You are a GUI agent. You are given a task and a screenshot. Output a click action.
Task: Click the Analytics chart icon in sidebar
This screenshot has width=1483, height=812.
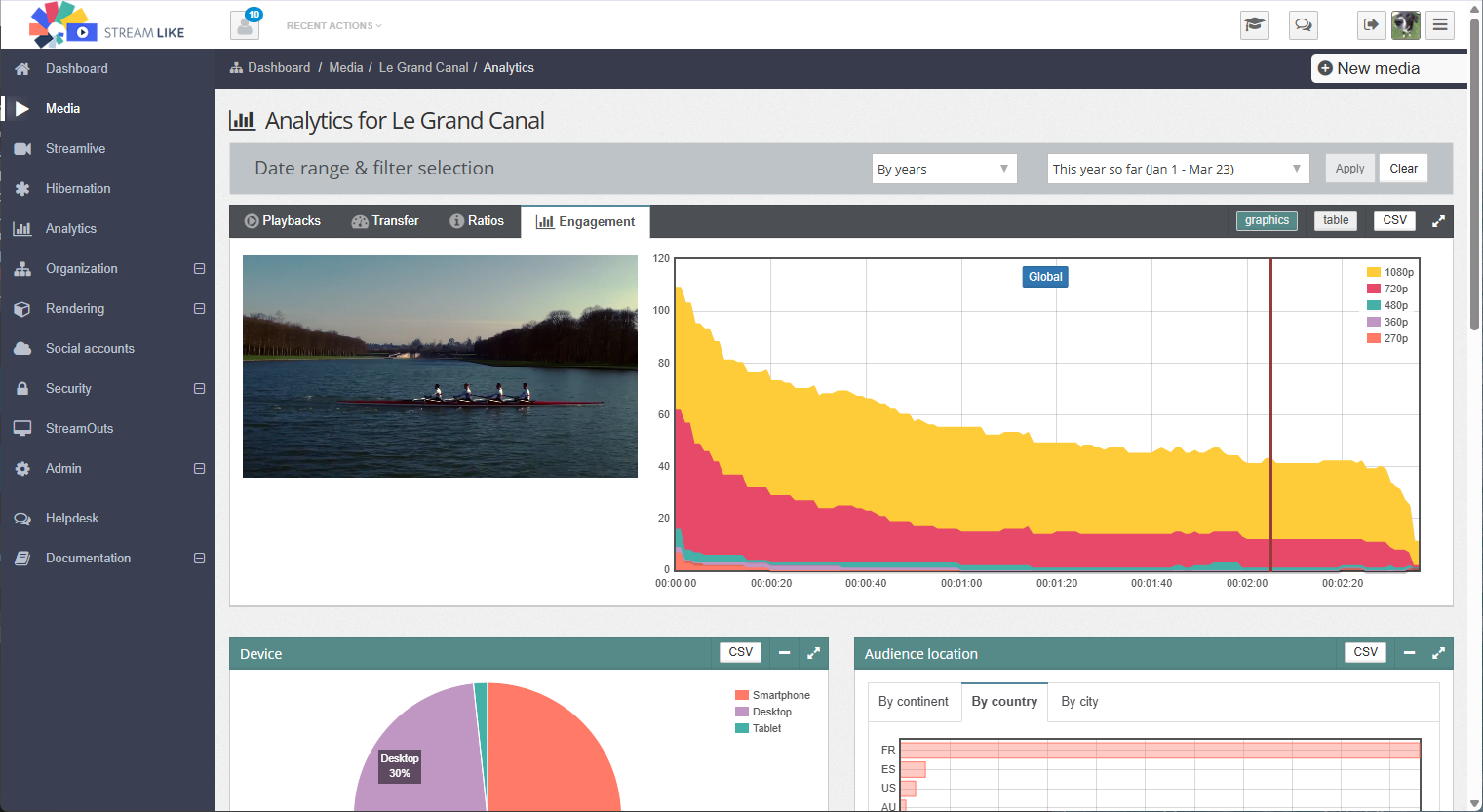point(22,229)
